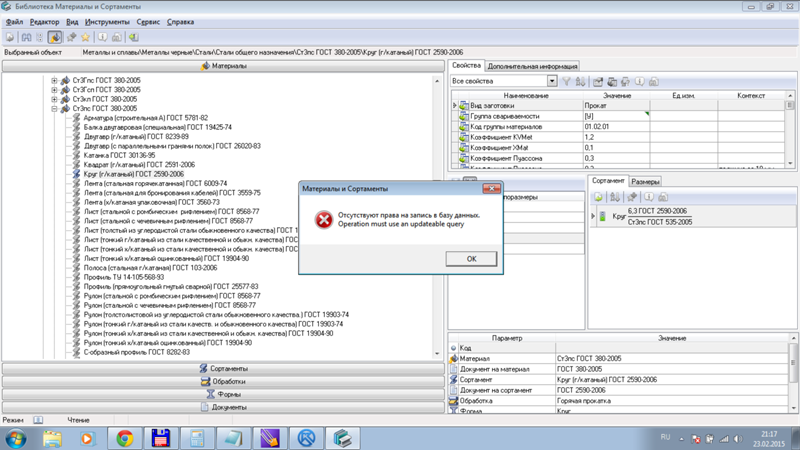Click the first main toolbar icon

click(x=10, y=37)
